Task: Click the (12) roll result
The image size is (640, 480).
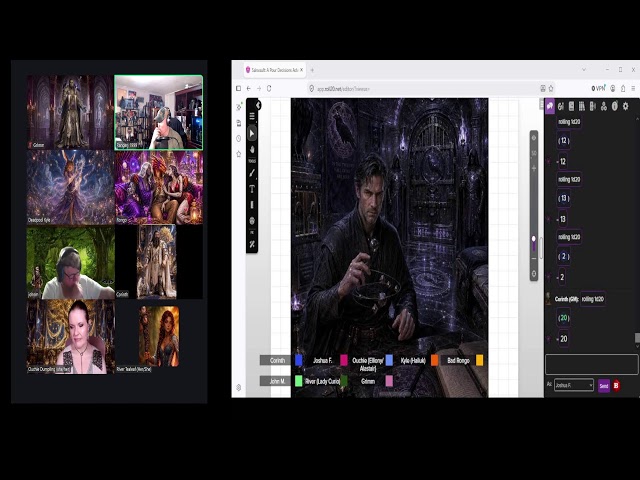Action: [x=564, y=140]
